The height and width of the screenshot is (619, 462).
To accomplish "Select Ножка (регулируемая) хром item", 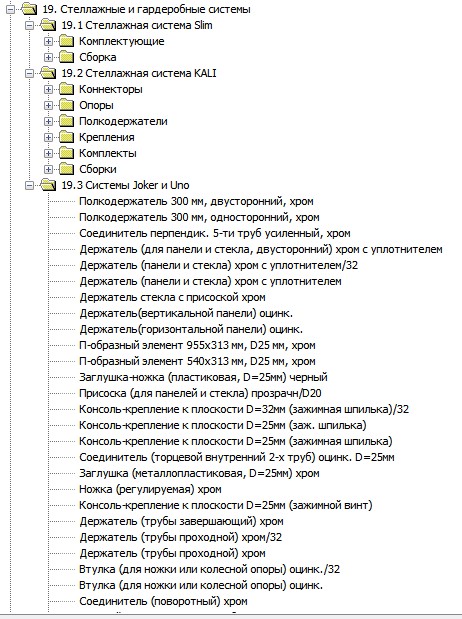I will click(x=150, y=490).
